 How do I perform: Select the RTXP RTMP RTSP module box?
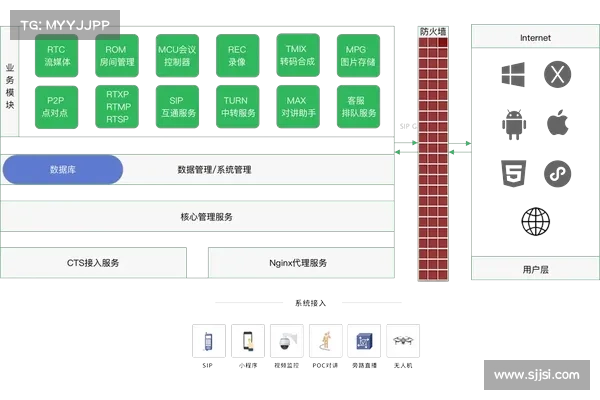[117, 106]
